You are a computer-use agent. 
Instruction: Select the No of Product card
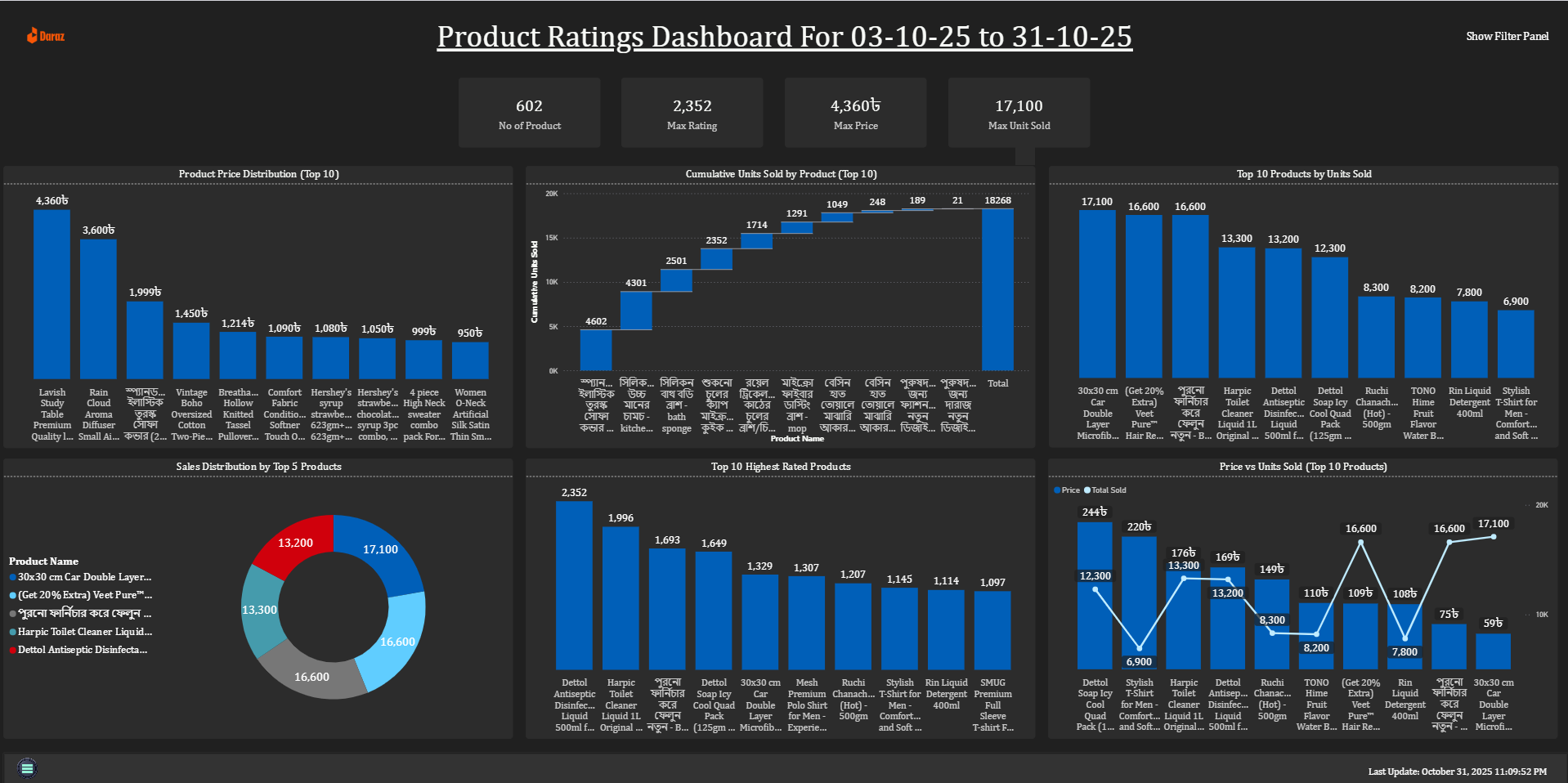pos(529,113)
